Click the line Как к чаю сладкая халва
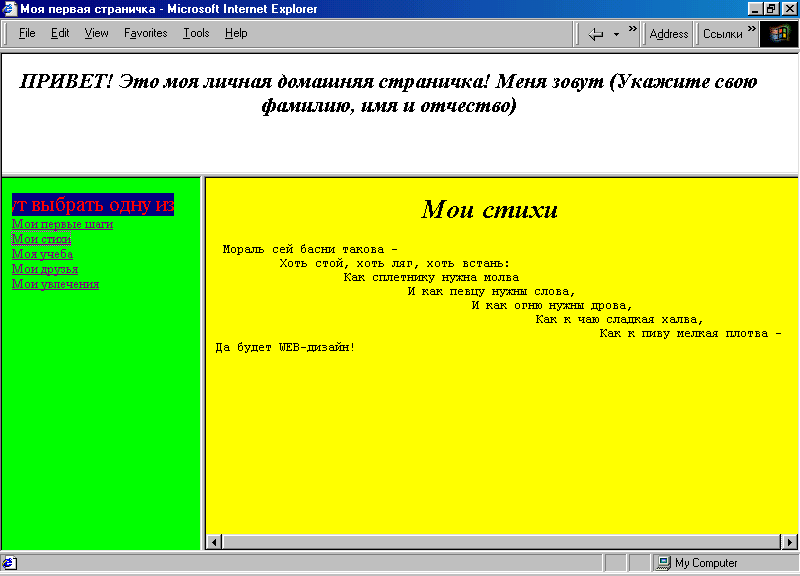 point(619,319)
